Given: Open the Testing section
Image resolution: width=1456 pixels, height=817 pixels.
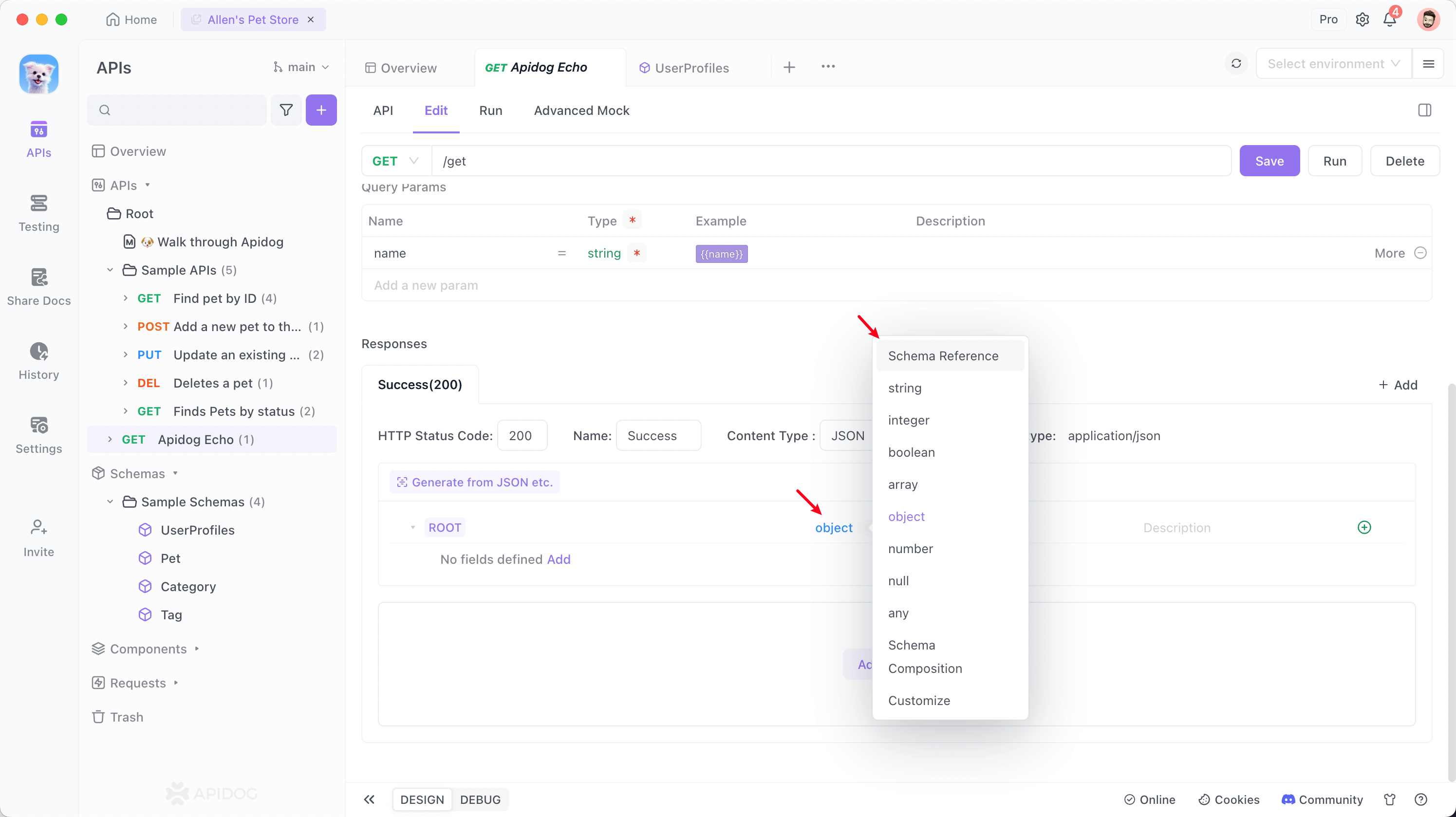Looking at the screenshot, I should 38,213.
